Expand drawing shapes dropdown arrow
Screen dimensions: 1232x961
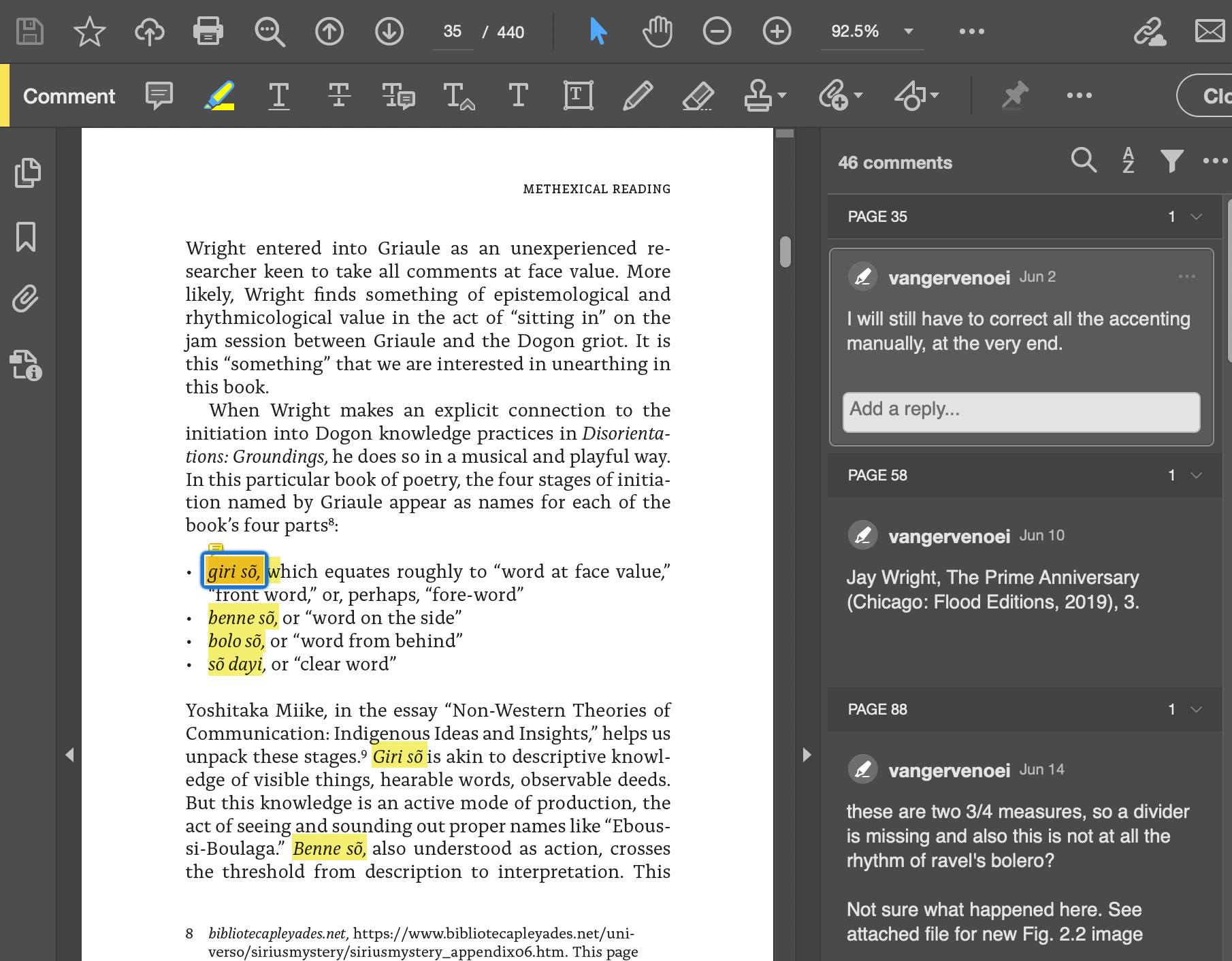click(x=935, y=96)
